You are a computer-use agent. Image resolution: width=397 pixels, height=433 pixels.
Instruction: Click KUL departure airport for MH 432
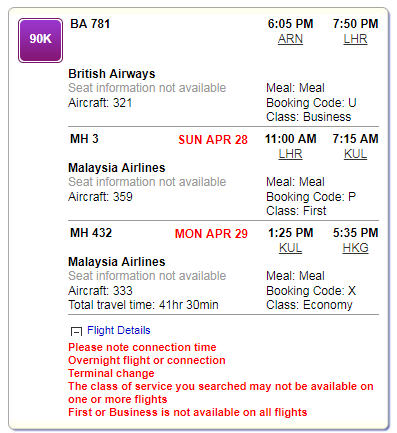(290, 248)
